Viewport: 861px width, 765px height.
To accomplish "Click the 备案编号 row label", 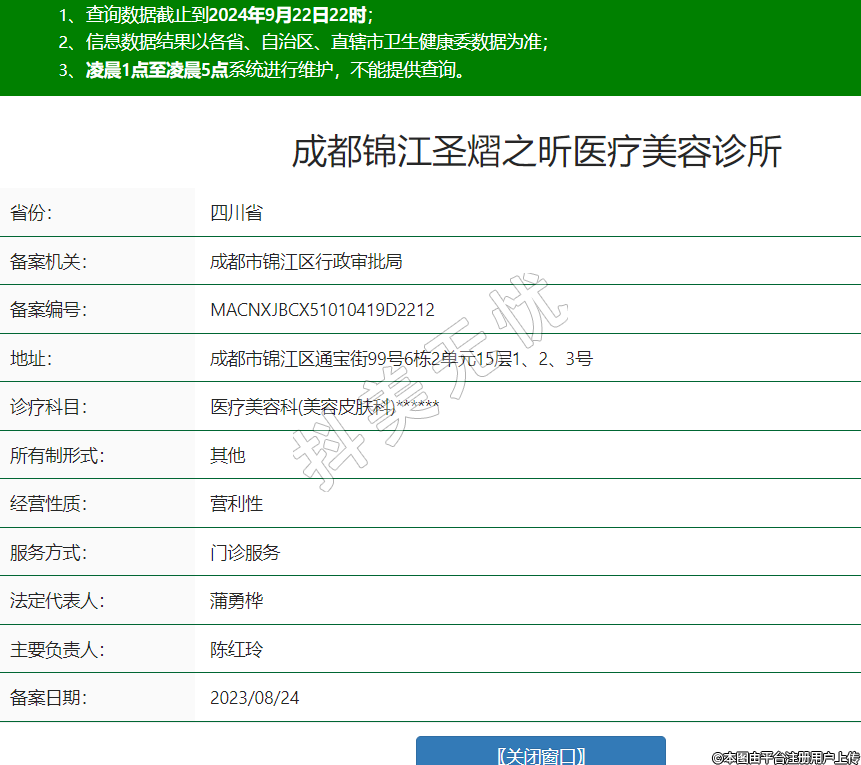I will tap(49, 310).
